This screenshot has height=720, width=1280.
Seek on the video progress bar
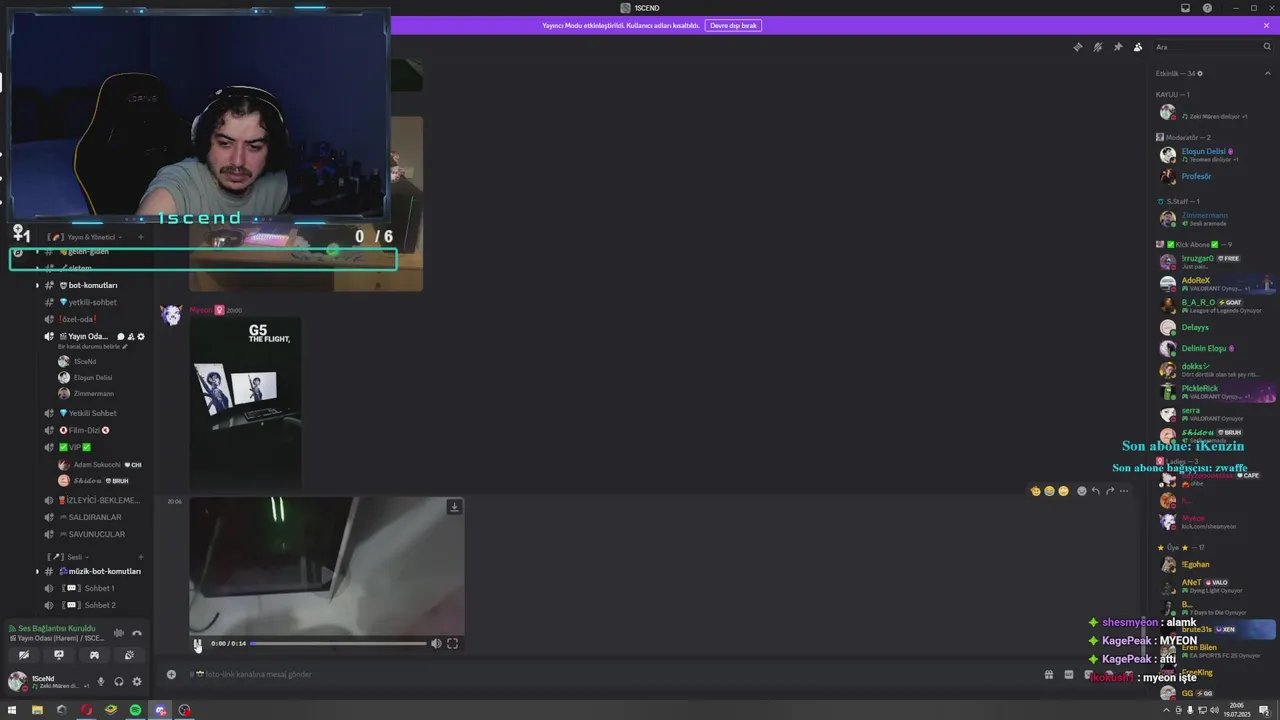point(338,644)
